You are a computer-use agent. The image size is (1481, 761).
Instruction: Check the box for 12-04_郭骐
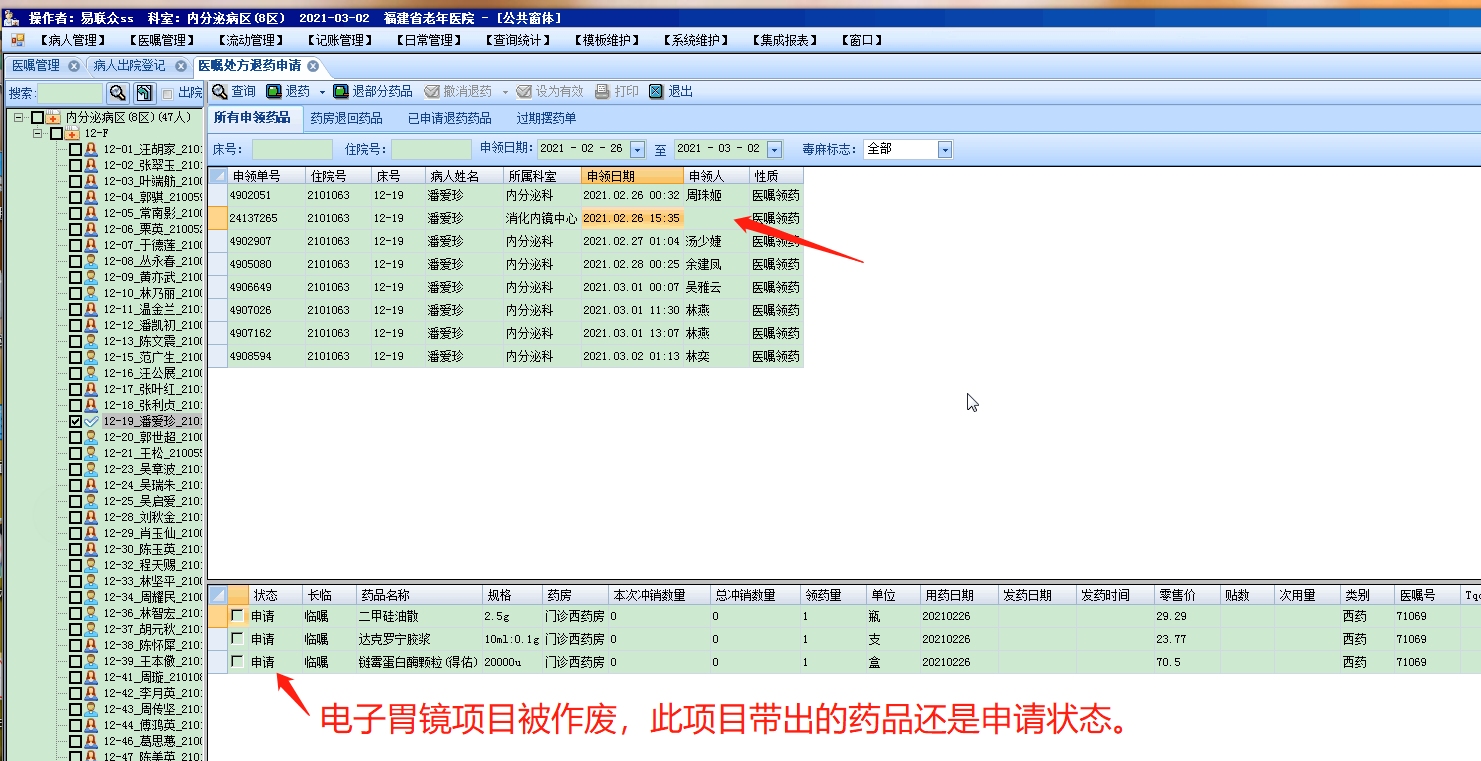[x=75, y=197]
